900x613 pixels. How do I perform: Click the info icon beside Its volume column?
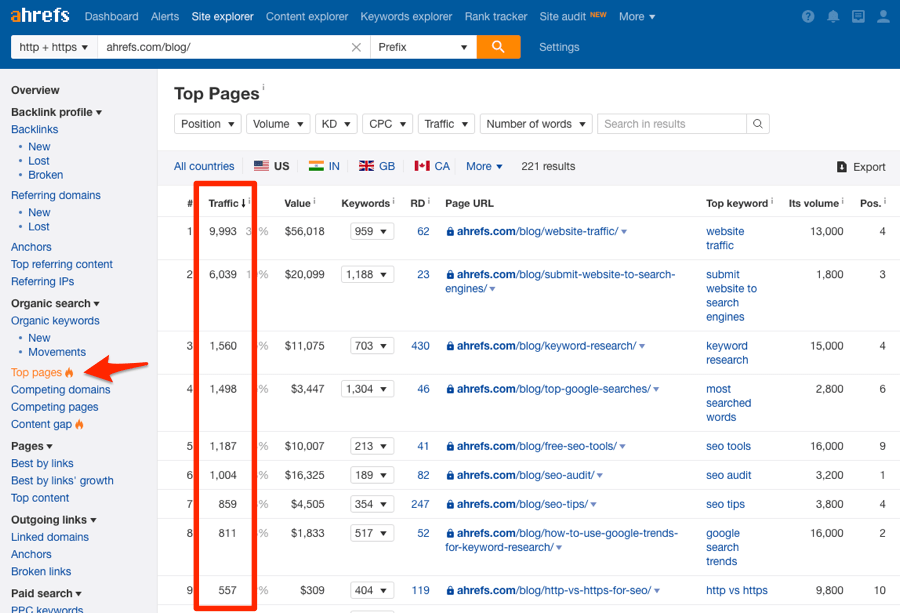click(x=843, y=201)
